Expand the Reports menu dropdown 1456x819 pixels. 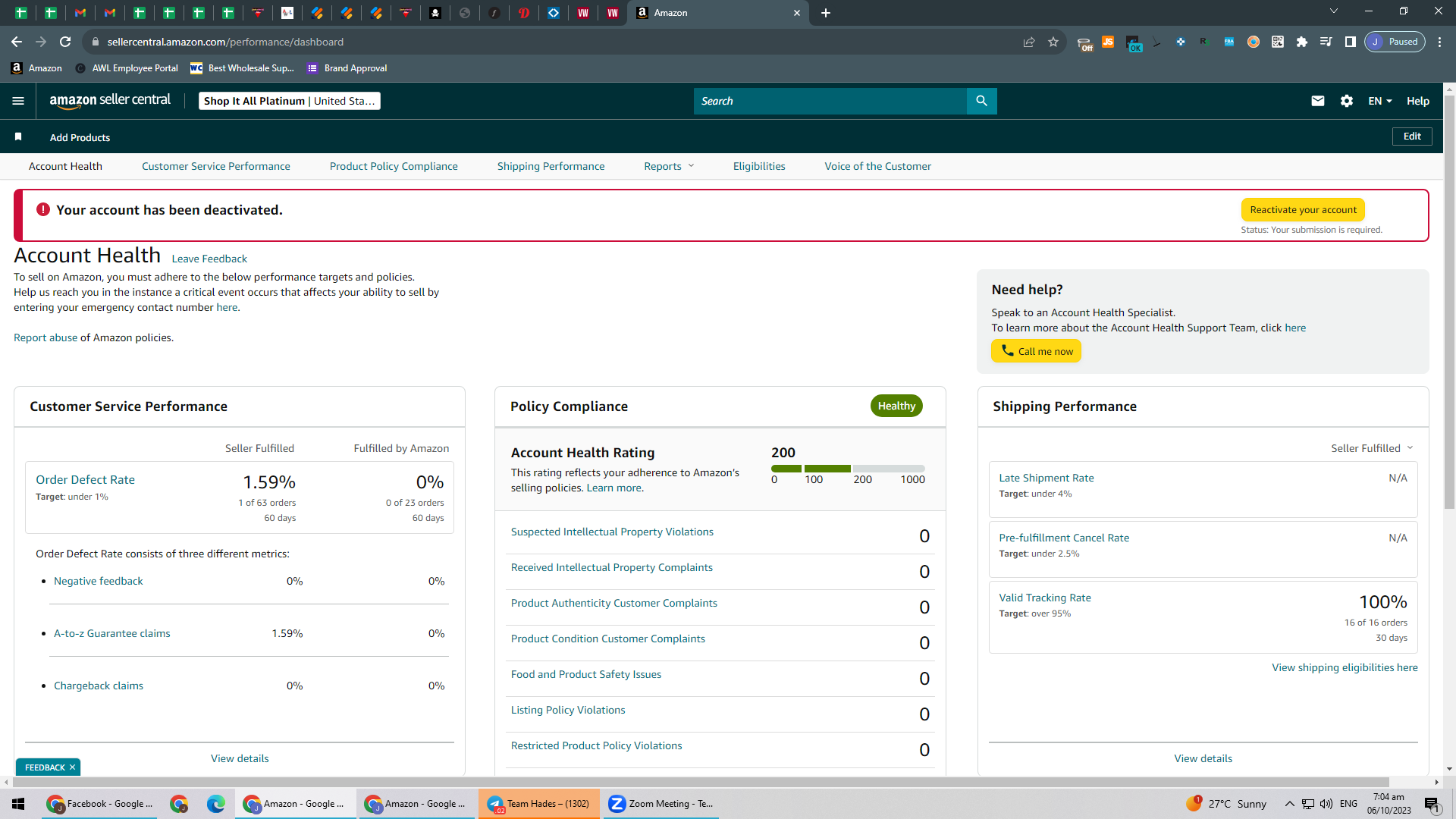tap(669, 166)
